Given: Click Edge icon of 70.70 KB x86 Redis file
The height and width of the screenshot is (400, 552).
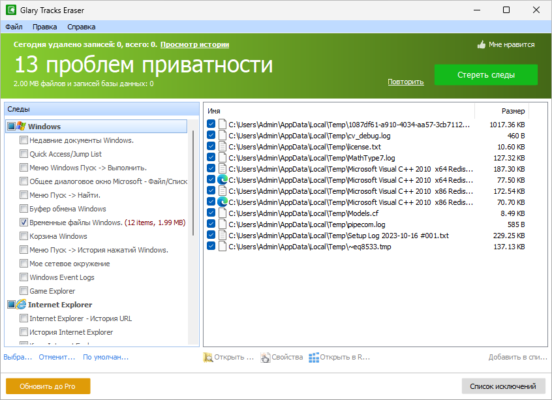Looking at the screenshot, I should [222, 202].
